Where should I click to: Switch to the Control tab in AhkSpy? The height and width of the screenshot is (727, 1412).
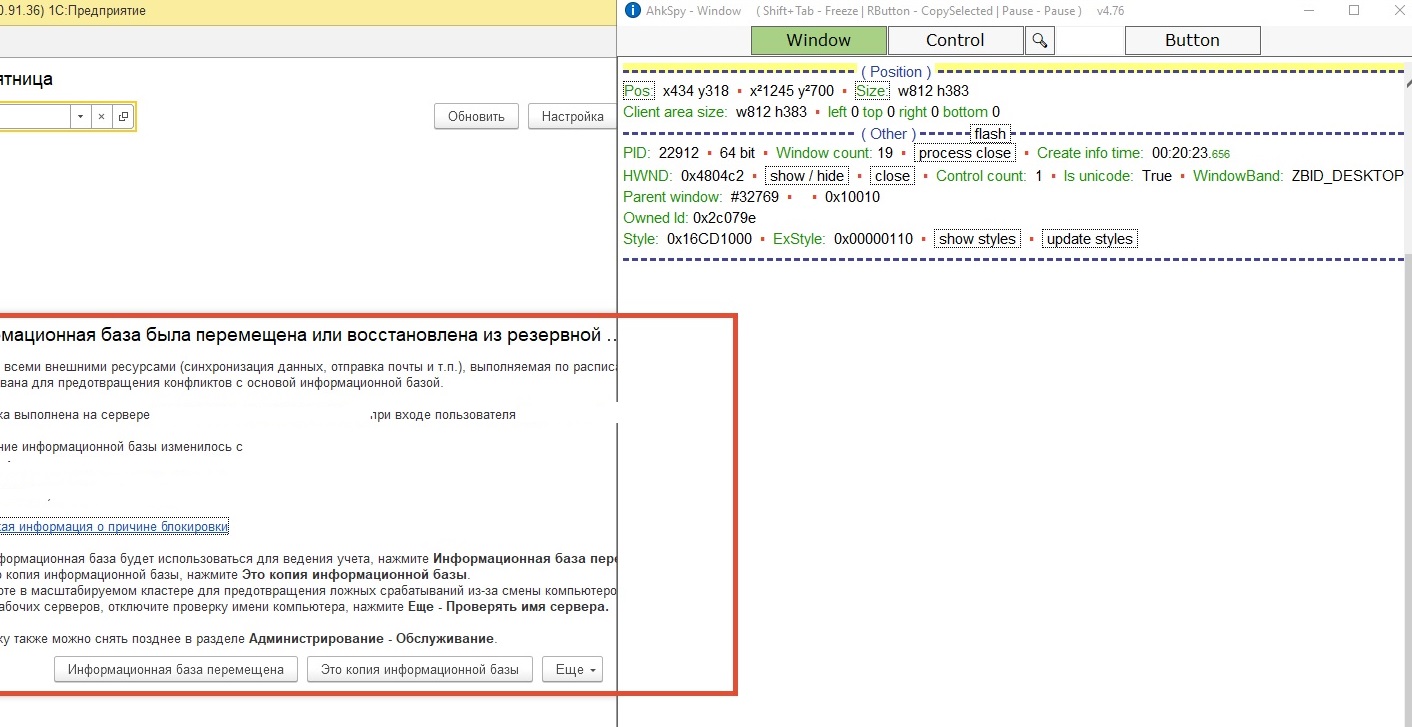pos(955,40)
